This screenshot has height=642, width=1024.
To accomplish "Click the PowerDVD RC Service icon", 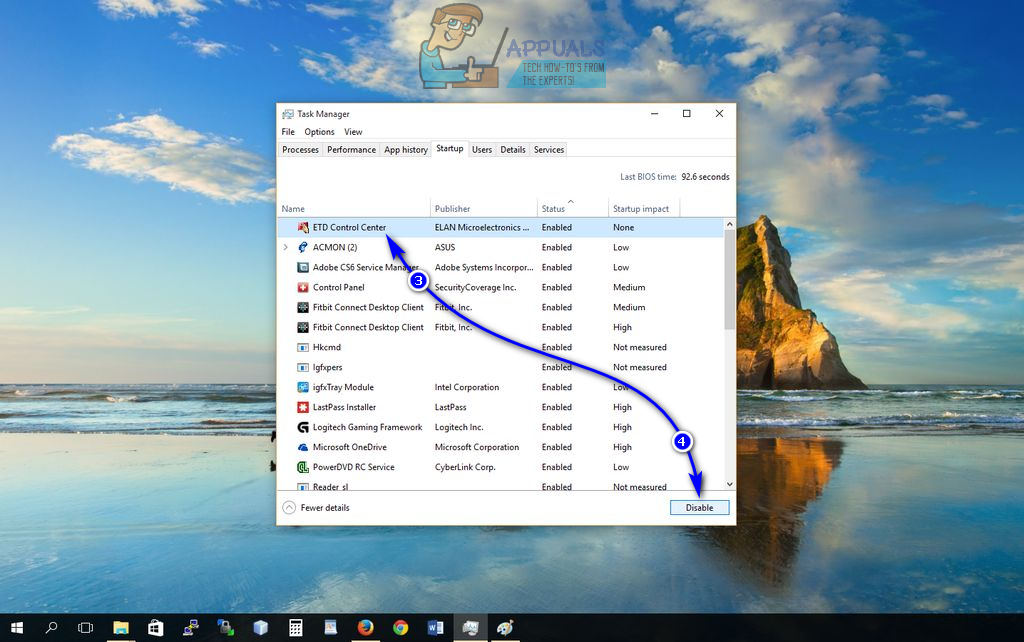I will pyautogui.click(x=303, y=467).
